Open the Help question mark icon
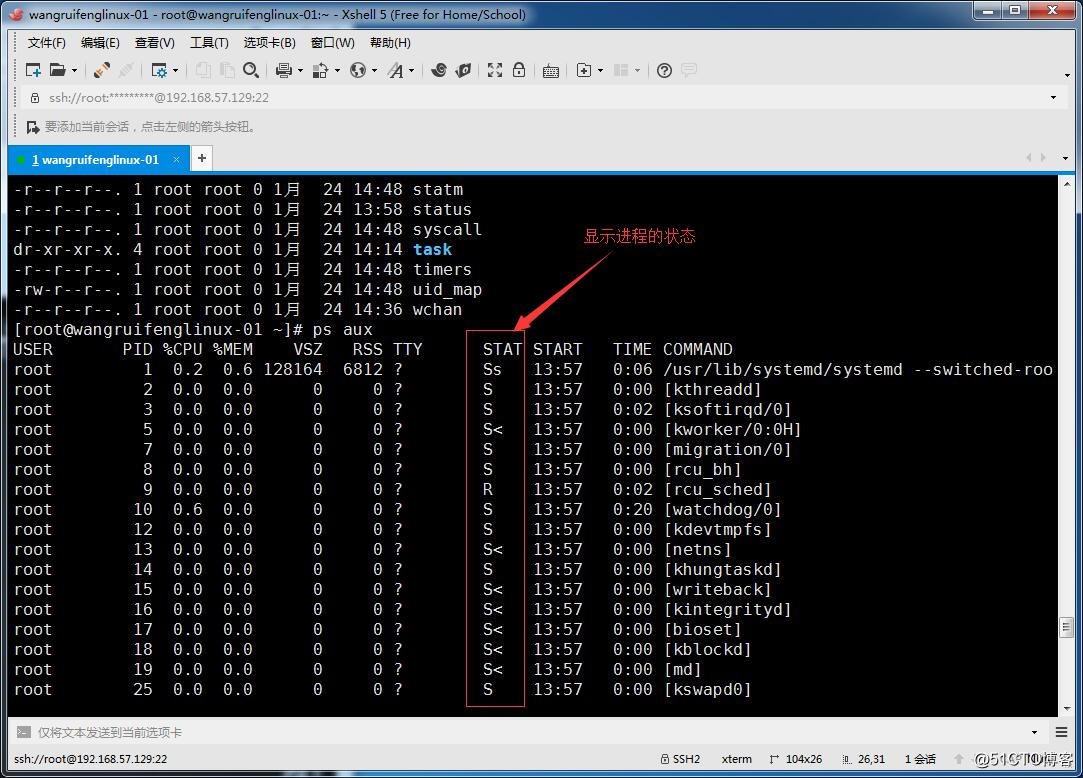This screenshot has width=1083, height=778. (664, 70)
